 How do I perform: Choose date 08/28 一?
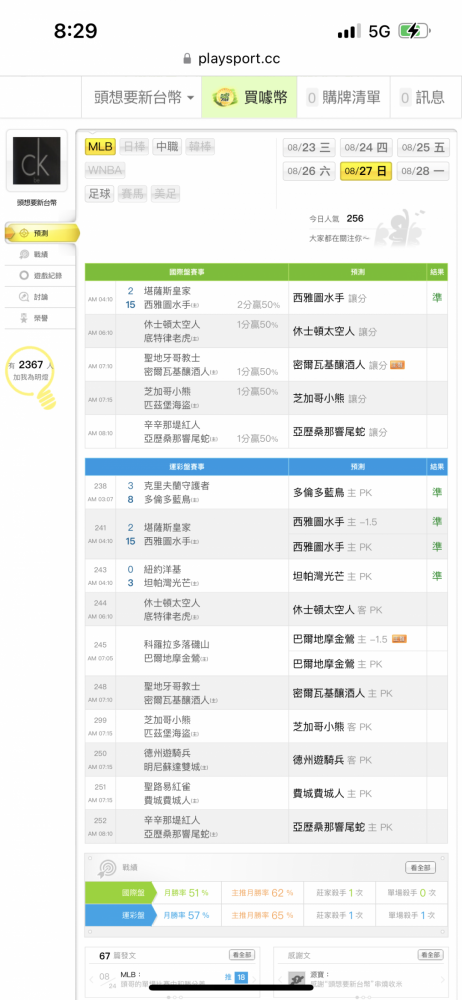tap(422, 171)
